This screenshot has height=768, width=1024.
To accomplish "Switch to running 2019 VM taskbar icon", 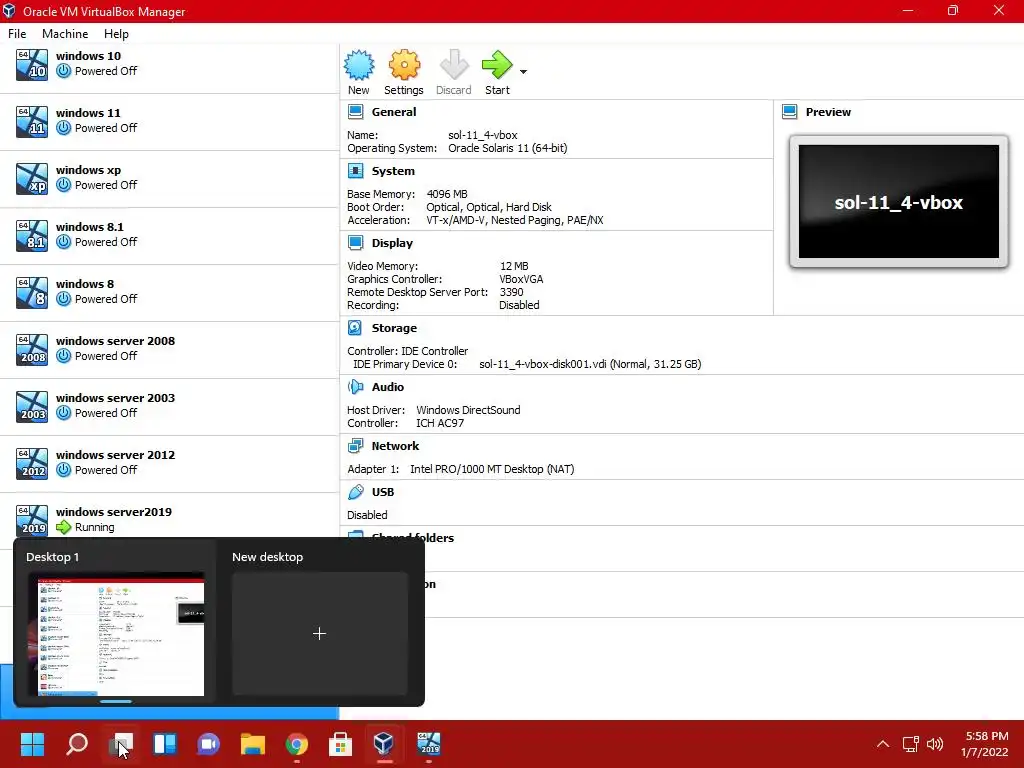I will [x=428, y=744].
